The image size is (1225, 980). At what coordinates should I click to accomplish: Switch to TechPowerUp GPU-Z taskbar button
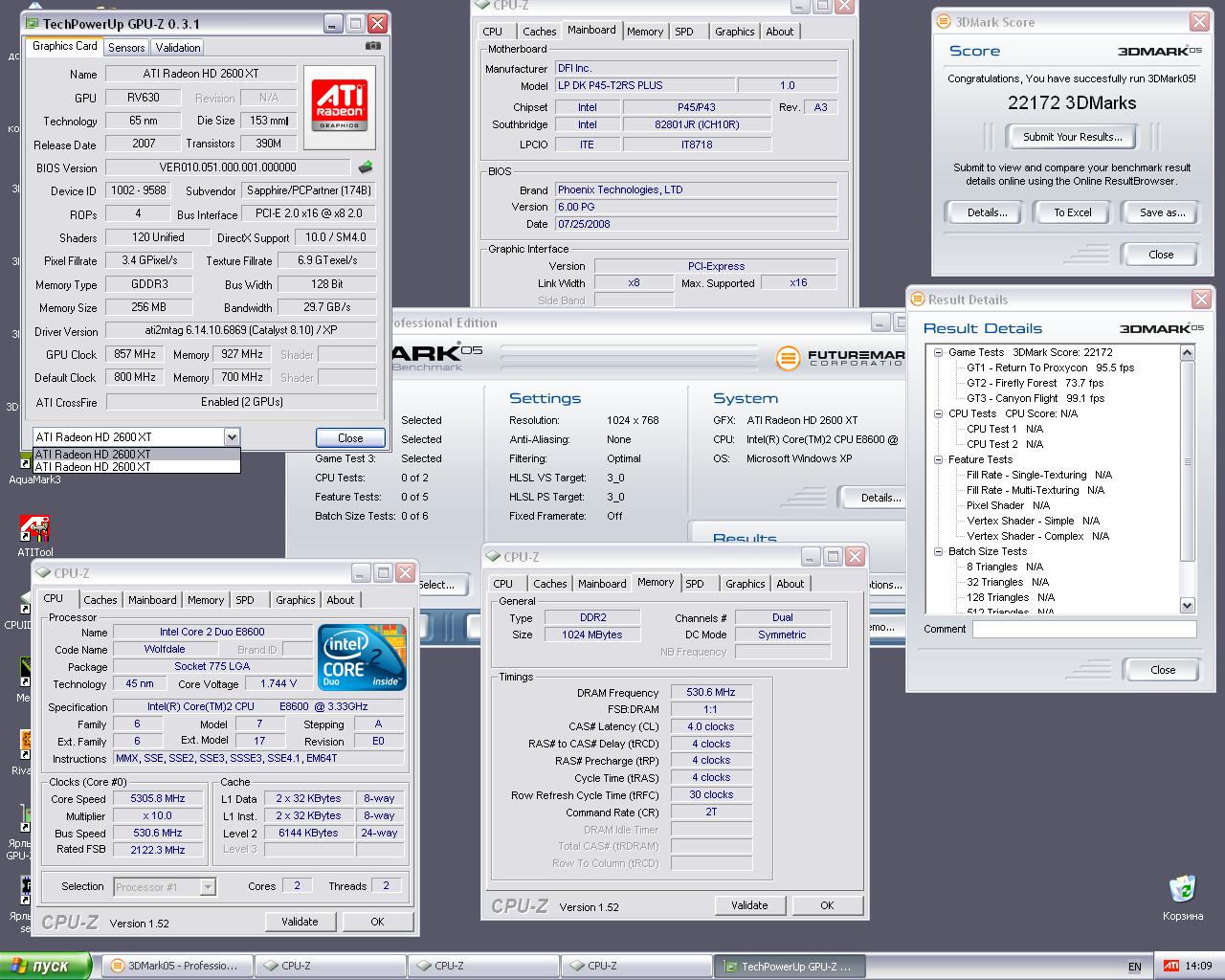pos(790,966)
